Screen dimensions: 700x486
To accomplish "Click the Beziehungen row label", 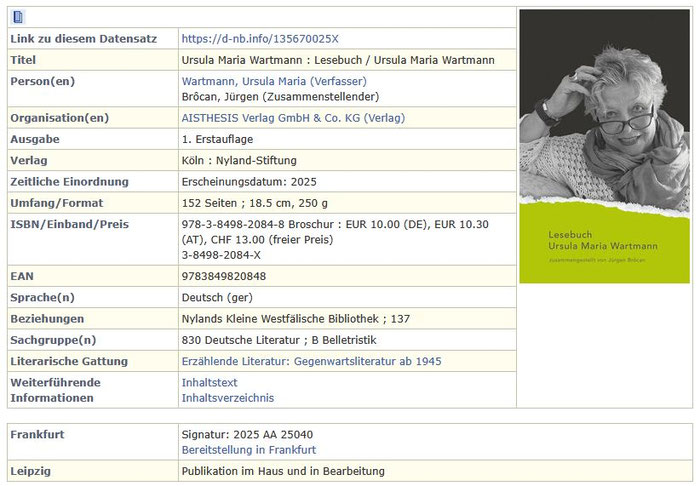I will pyautogui.click(x=47, y=319).
